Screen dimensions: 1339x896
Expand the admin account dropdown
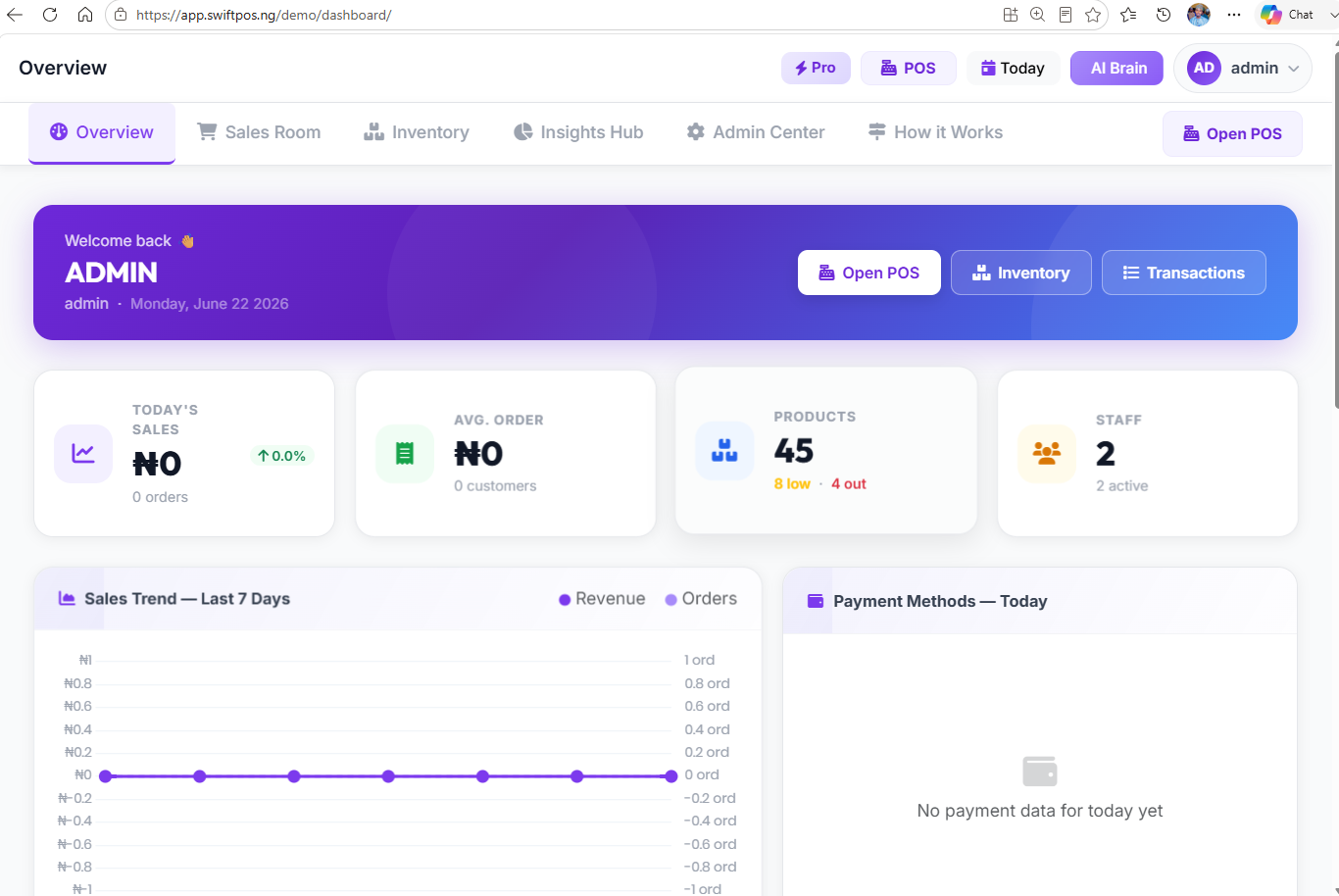click(1242, 68)
